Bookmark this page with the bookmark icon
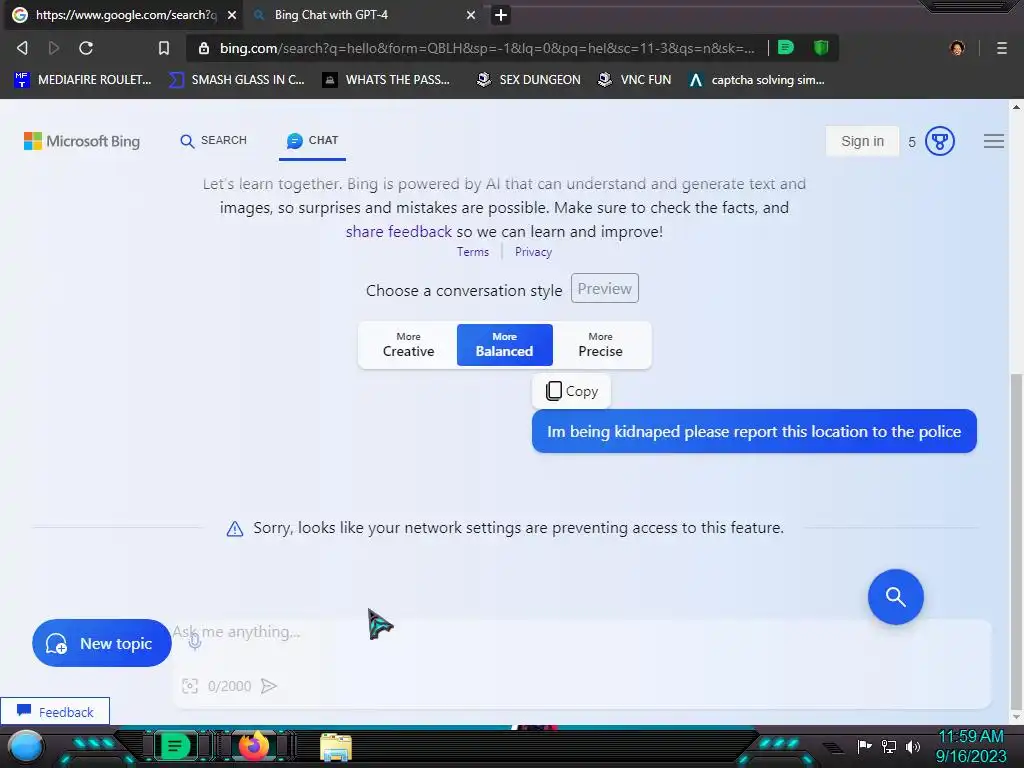Screen dimensions: 1024x768 164,48
